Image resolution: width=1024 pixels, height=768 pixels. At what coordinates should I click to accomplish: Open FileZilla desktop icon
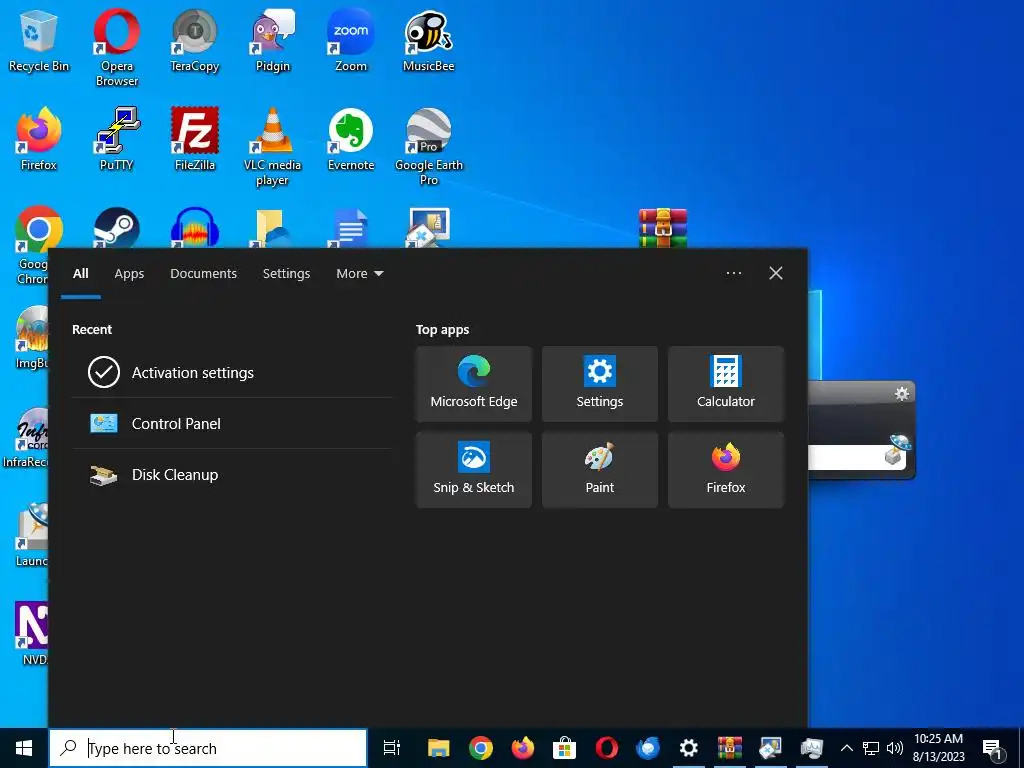(x=195, y=139)
